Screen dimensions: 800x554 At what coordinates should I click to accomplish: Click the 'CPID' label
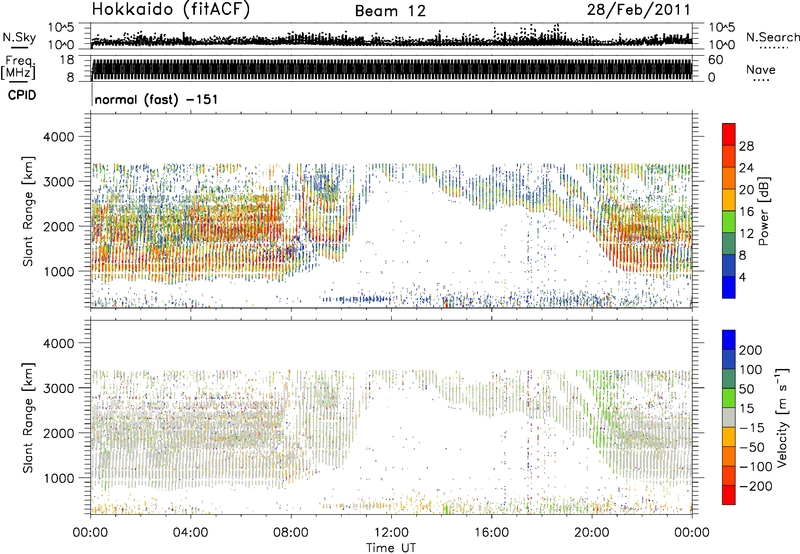(22, 95)
